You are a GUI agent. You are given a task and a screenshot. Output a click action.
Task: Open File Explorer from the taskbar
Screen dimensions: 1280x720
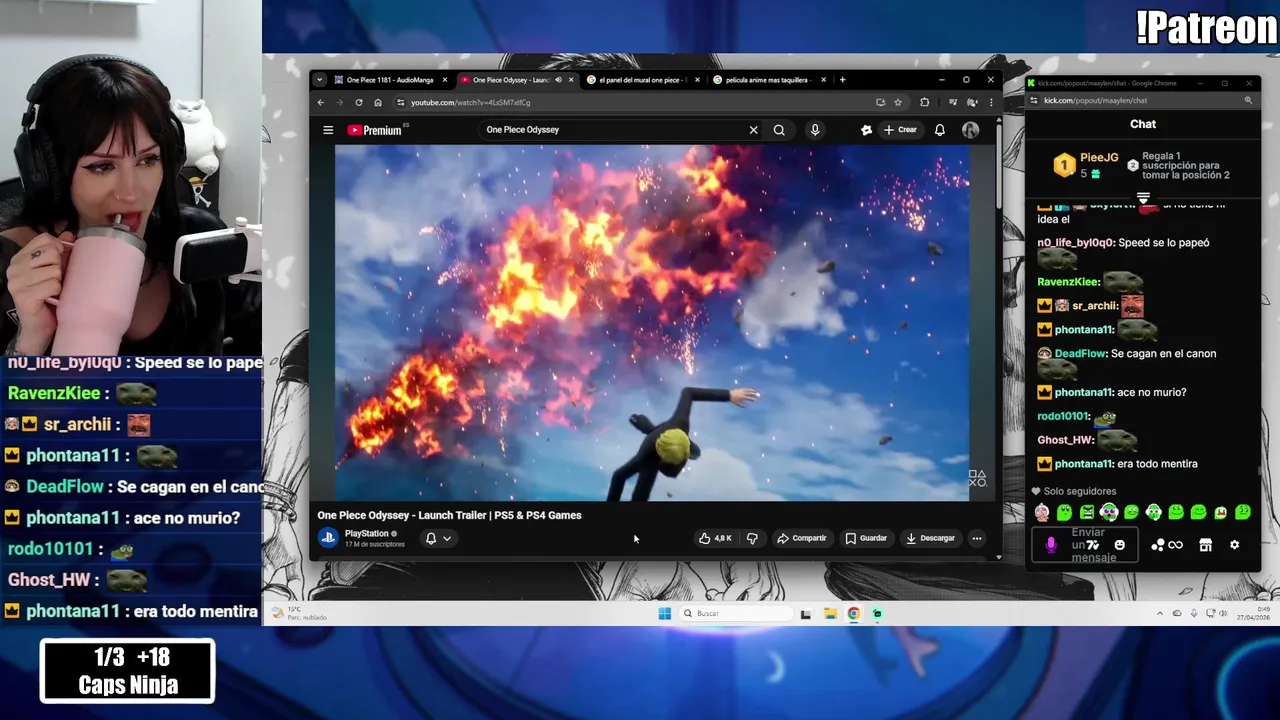pos(830,614)
